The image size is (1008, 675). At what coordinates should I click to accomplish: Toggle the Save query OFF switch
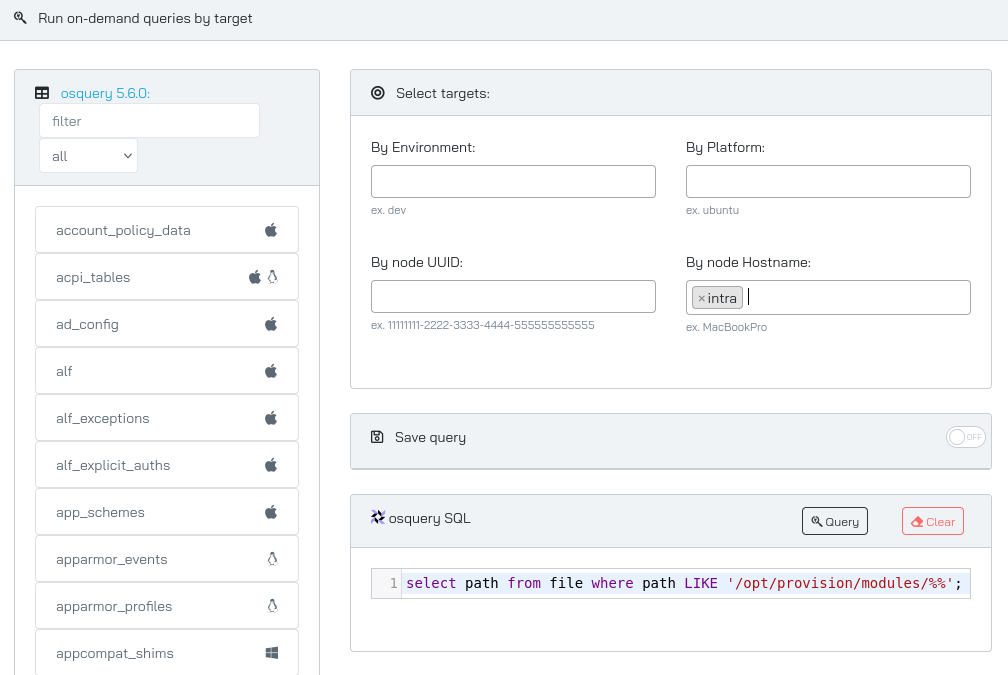pyautogui.click(x=966, y=437)
